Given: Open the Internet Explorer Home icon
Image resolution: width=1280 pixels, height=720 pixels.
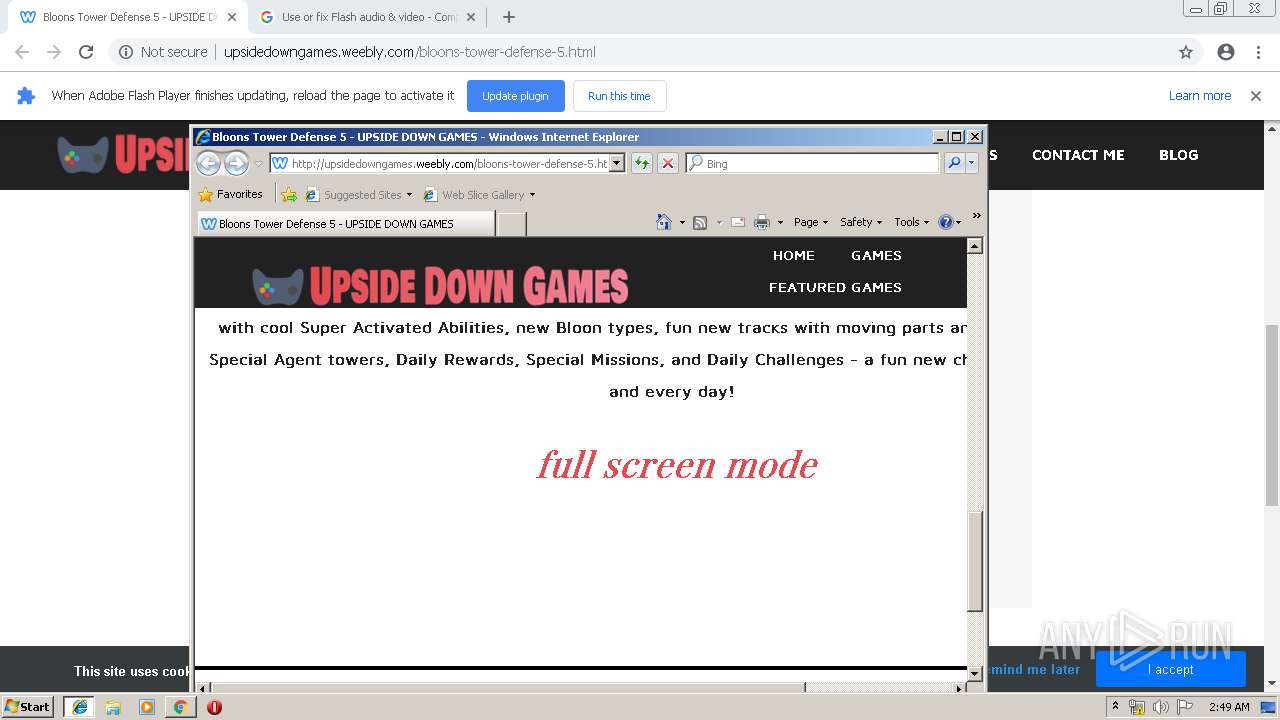Looking at the screenshot, I should (664, 222).
